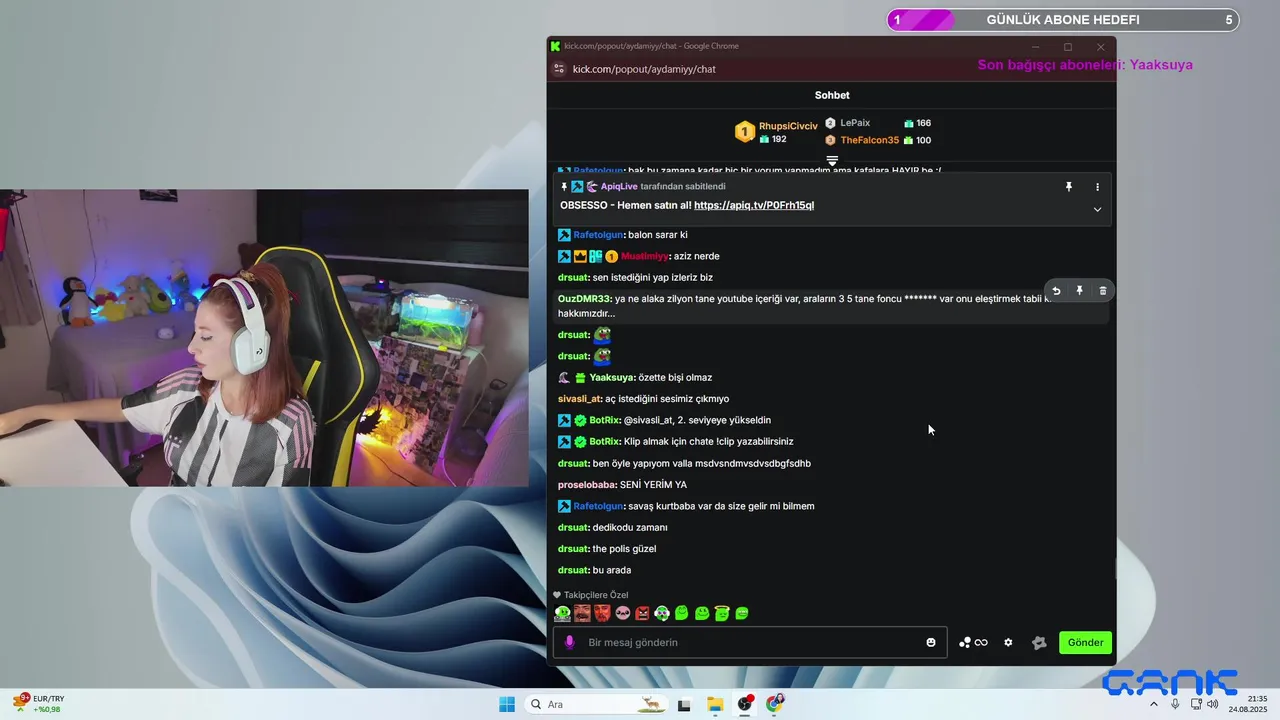The height and width of the screenshot is (720, 1280).
Task: Unpin the pinned ApiqLive message
Action: [1068, 187]
